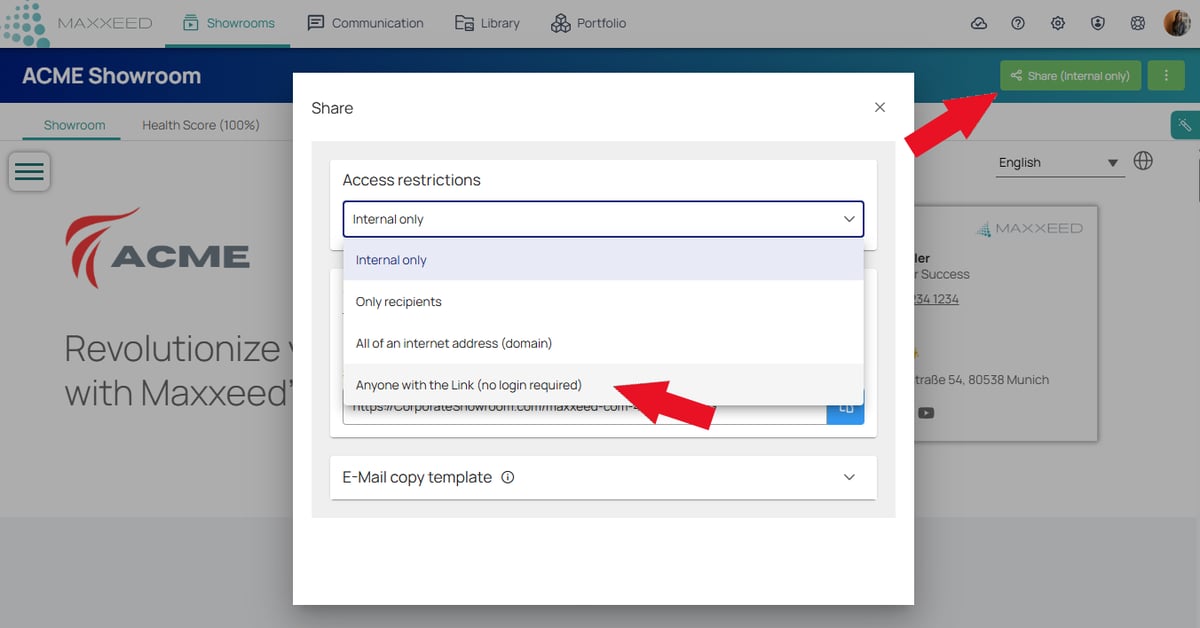The height and width of the screenshot is (628, 1200).
Task: Switch to Health Score (100%) tab
Action: tap(201, 125)
